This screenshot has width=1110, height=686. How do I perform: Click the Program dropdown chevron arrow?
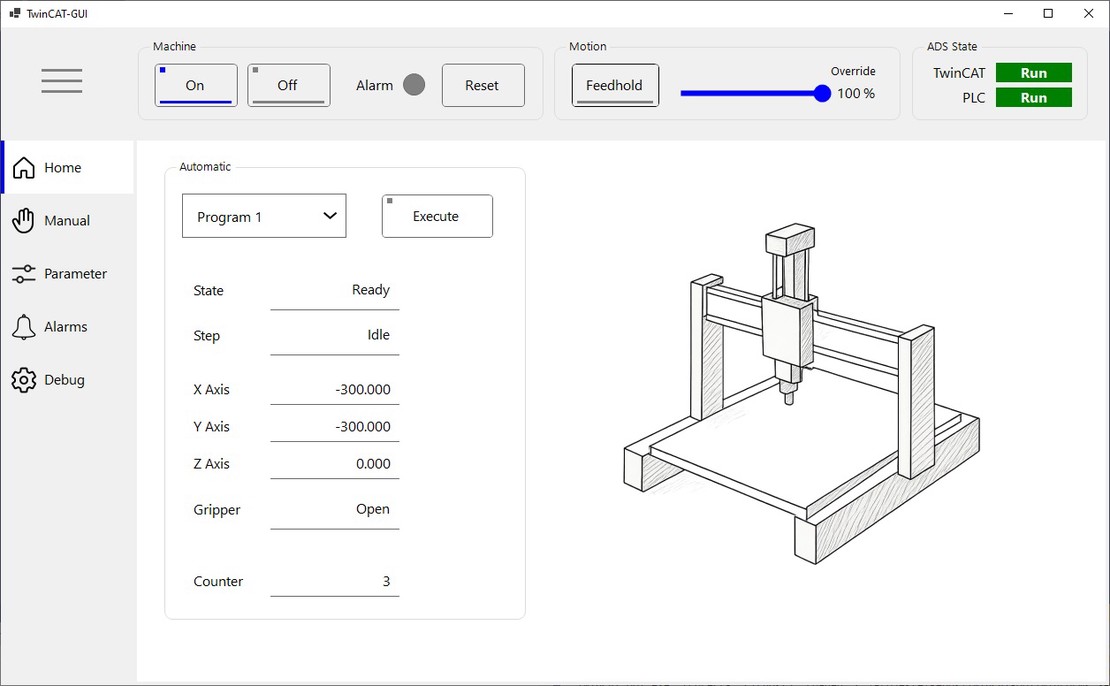[x=330, y=216]
